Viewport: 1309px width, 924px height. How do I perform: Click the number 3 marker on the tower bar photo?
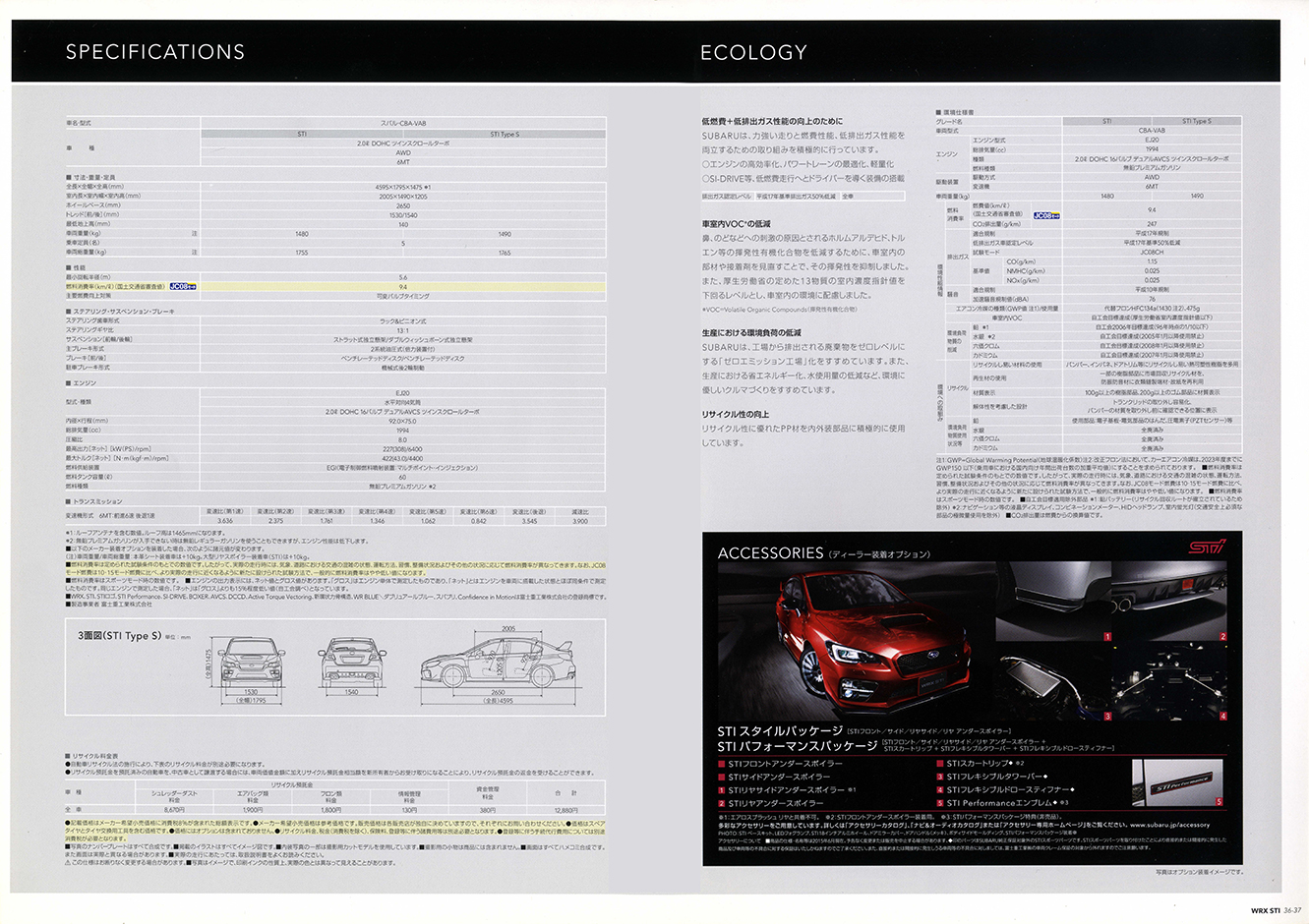coord(1107,717)
